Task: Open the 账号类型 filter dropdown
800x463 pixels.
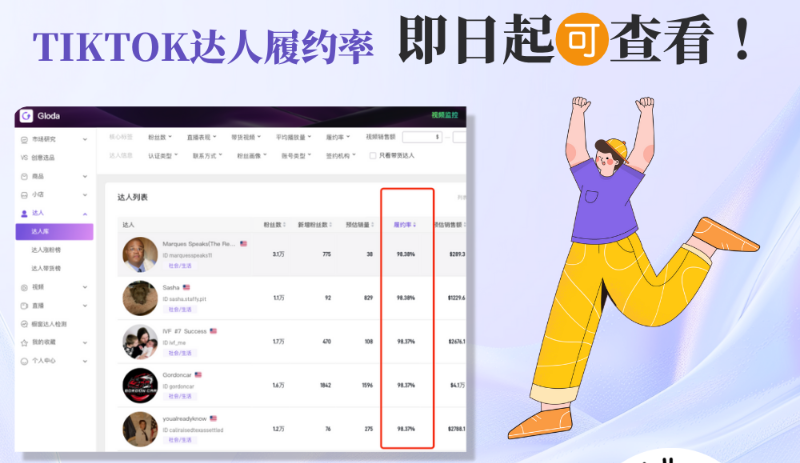Action: click(296, 156)
